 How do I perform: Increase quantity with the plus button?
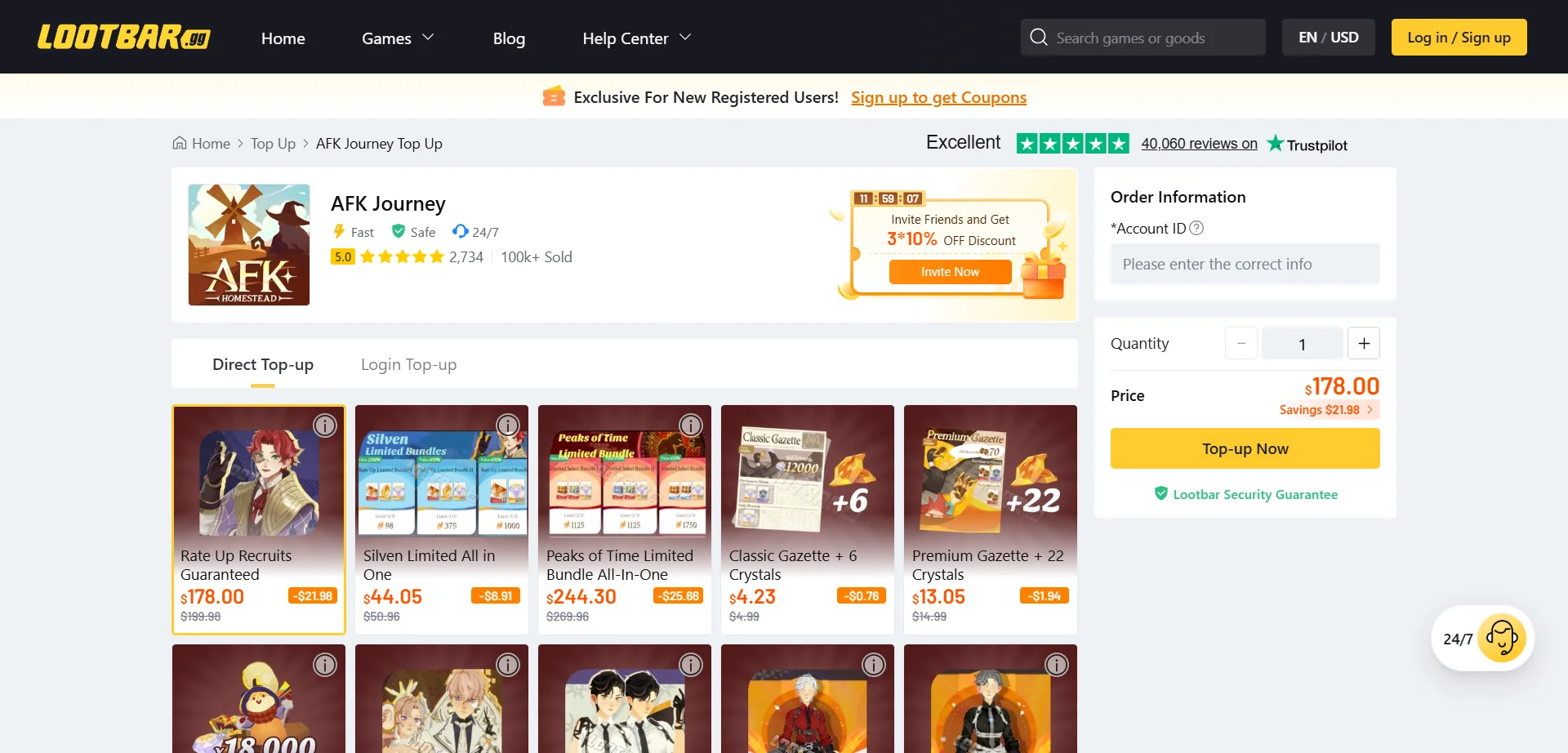1364,344
